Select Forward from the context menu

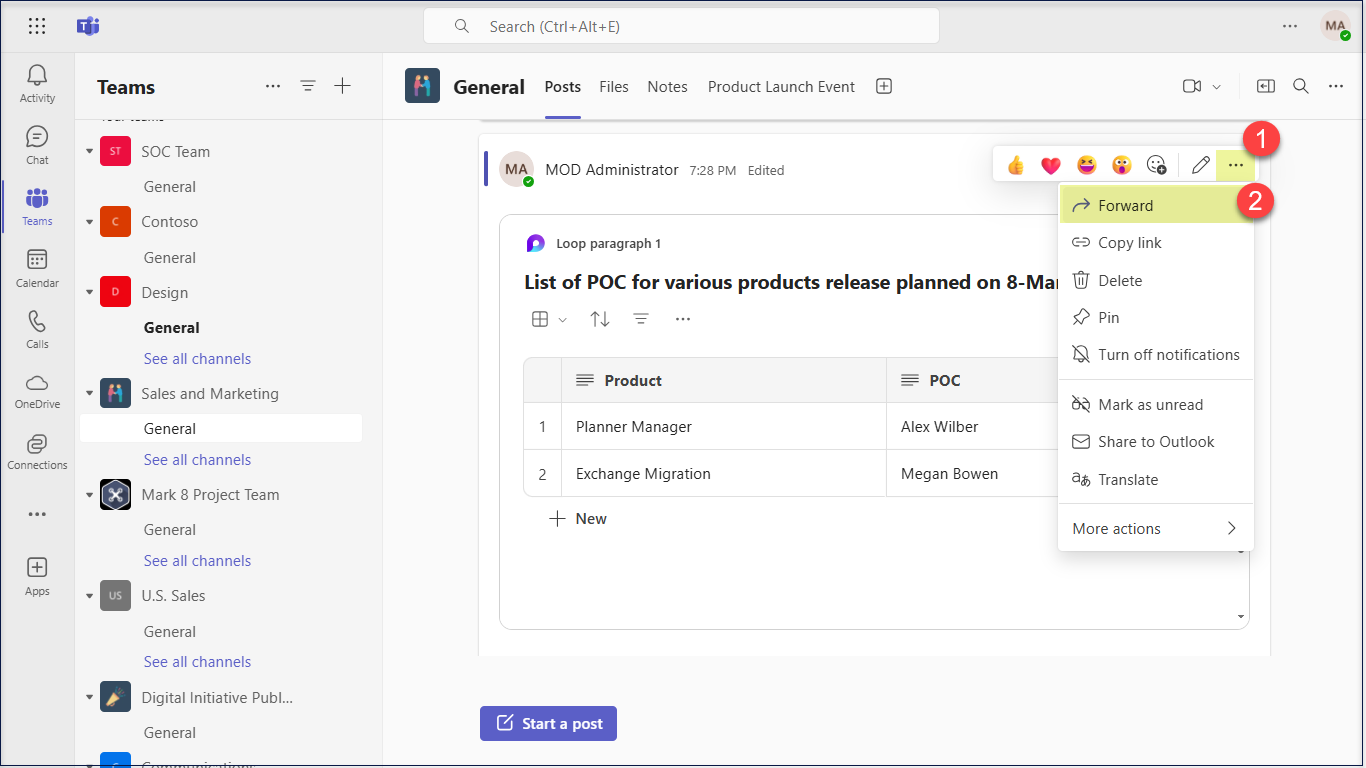pyautogui.click(x=1125, y=206)
